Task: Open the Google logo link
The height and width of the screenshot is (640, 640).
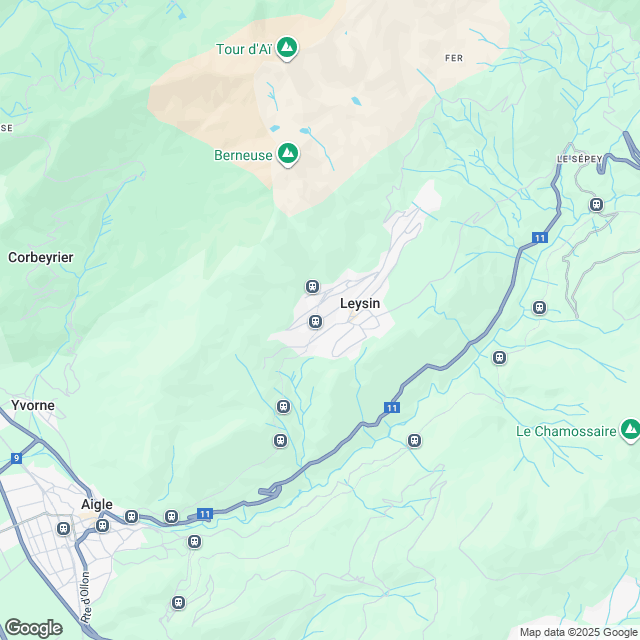Action: point(33,628)
